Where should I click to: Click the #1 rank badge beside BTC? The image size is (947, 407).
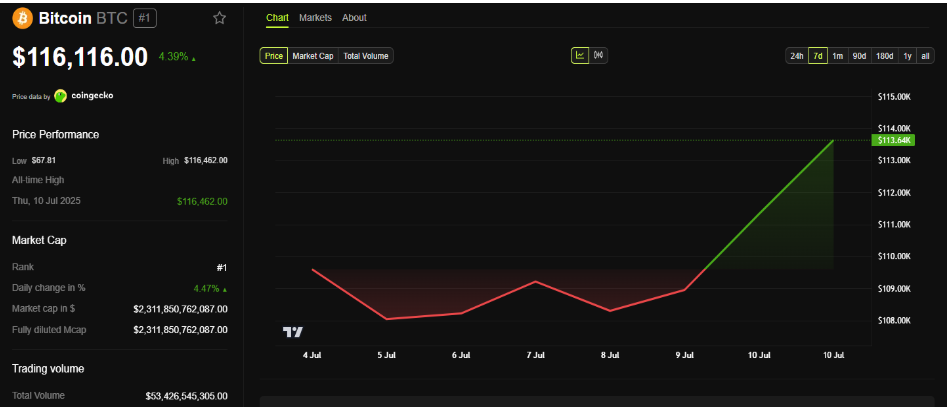click(144, 18)
